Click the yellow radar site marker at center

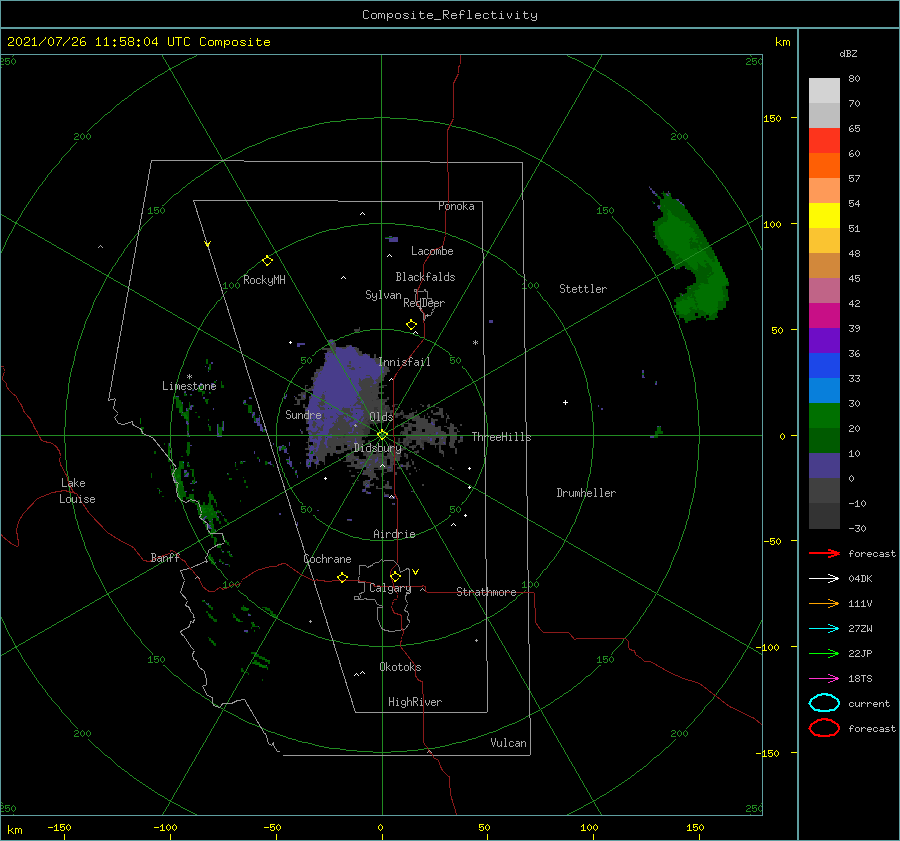click(382, 435)
